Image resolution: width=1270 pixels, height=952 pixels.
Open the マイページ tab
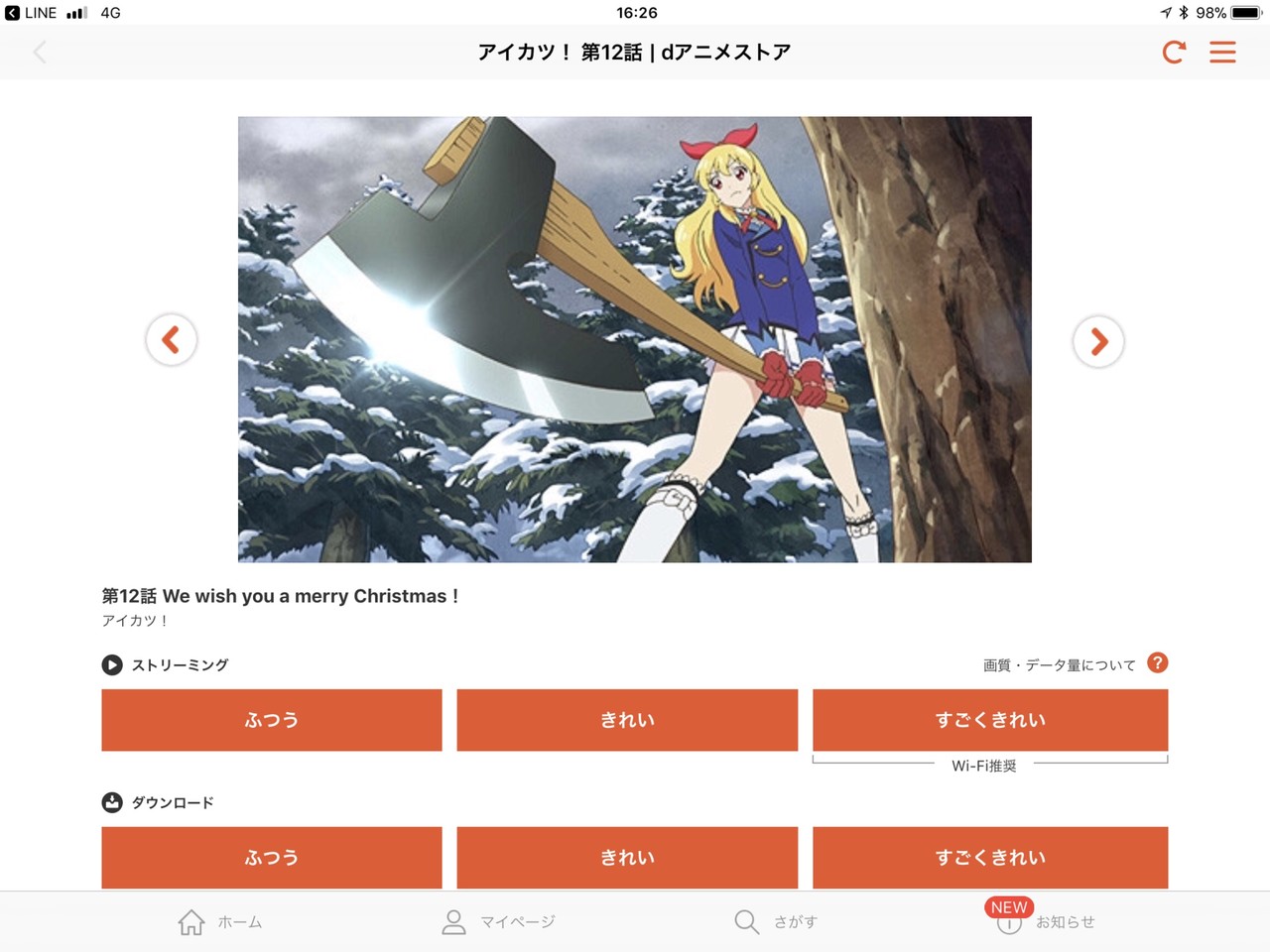coord(498,922)
